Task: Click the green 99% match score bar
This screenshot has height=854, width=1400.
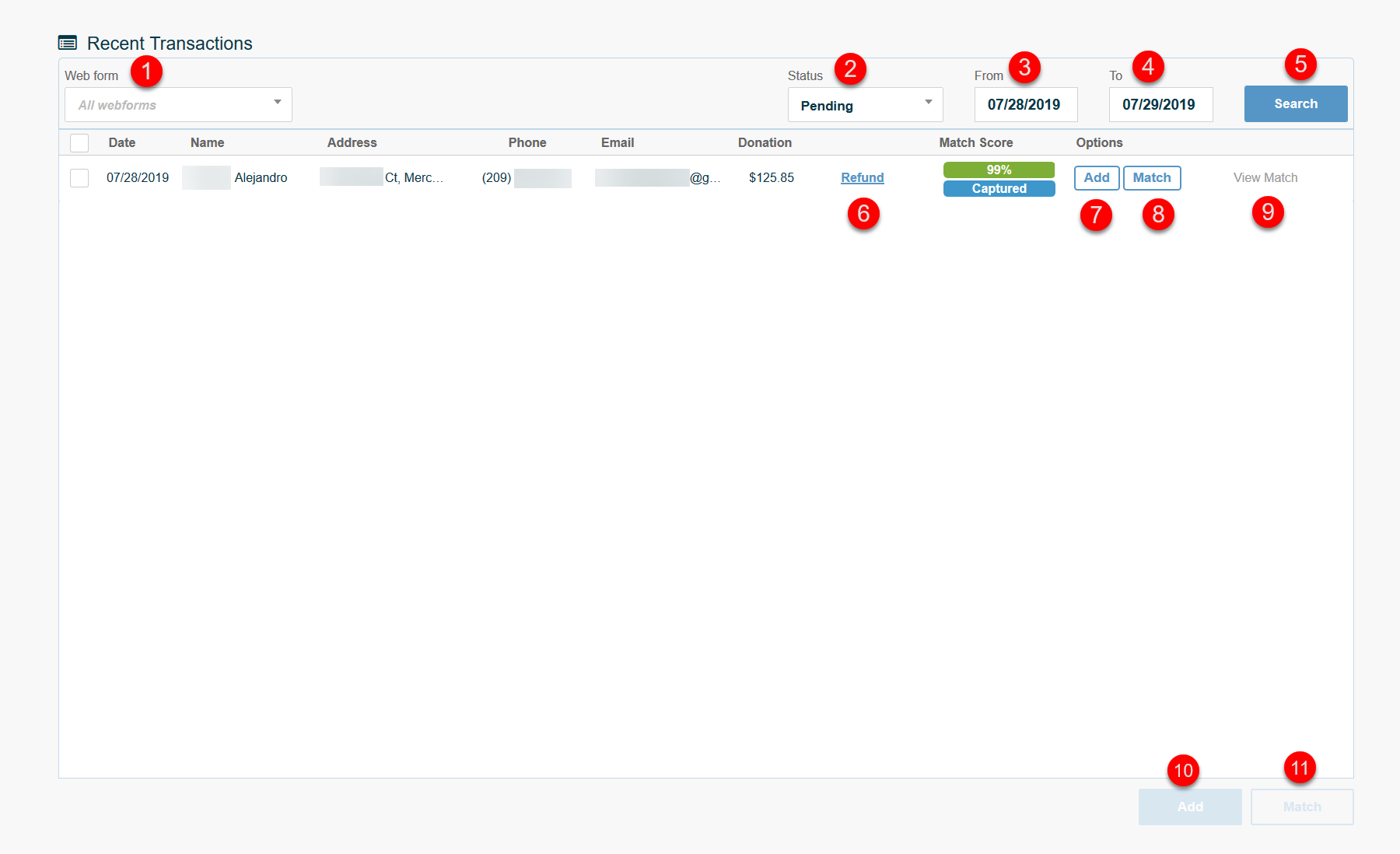Action: (x=999, y=169)
